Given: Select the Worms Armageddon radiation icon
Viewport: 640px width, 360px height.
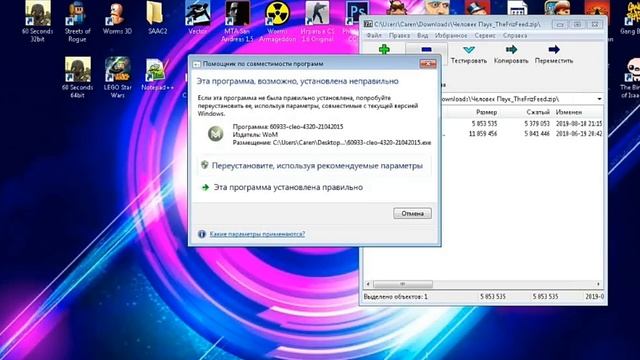Looking at the screenshot, I should [278, 21].
